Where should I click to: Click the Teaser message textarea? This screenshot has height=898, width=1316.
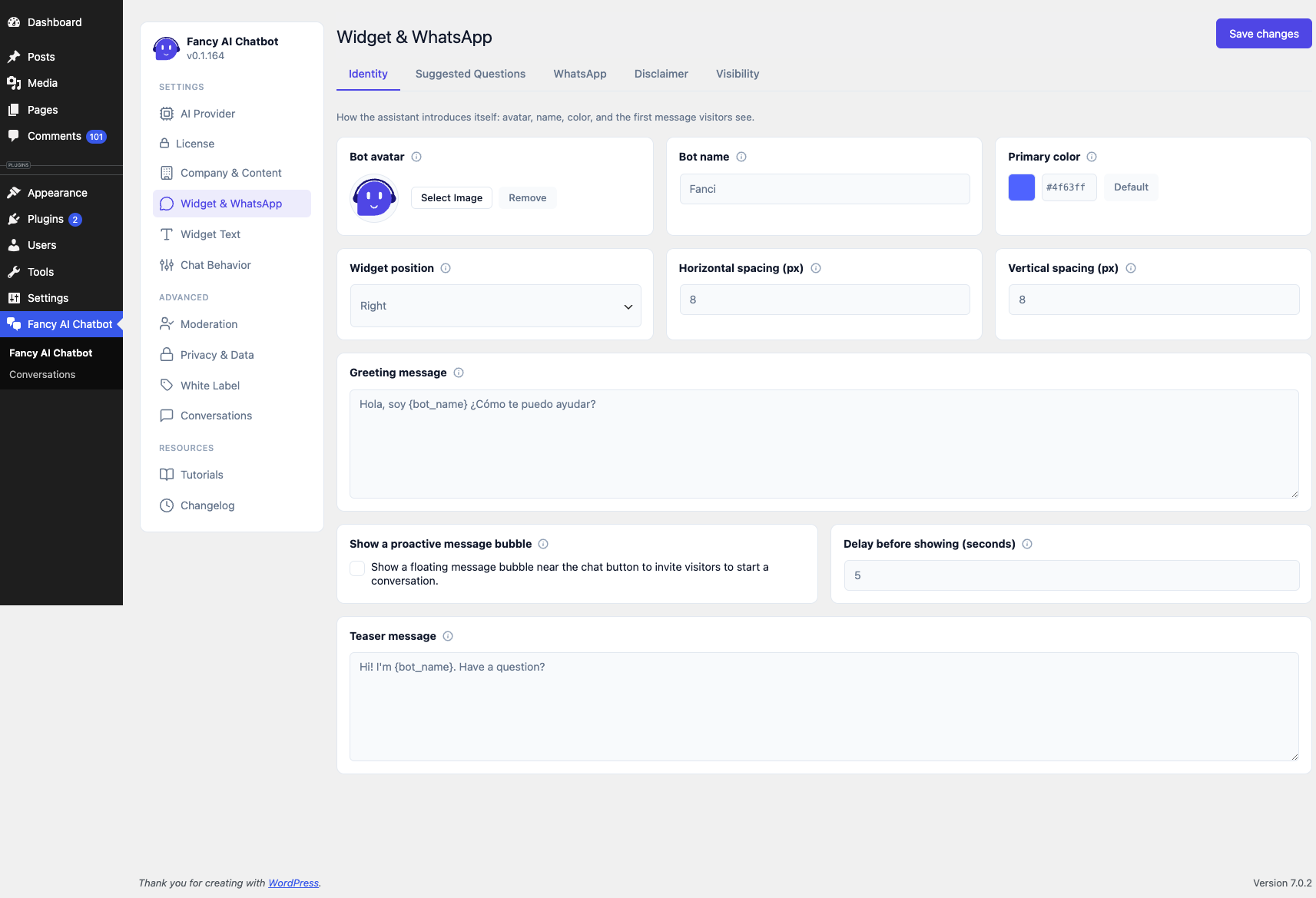coord(824,707)
